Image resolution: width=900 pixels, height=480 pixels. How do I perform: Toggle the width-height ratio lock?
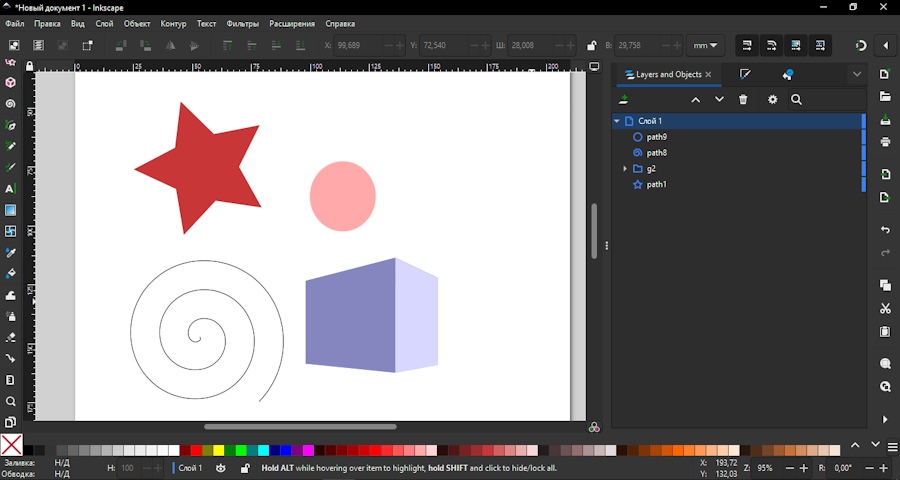pyautogui.click(x=592, y=46)
